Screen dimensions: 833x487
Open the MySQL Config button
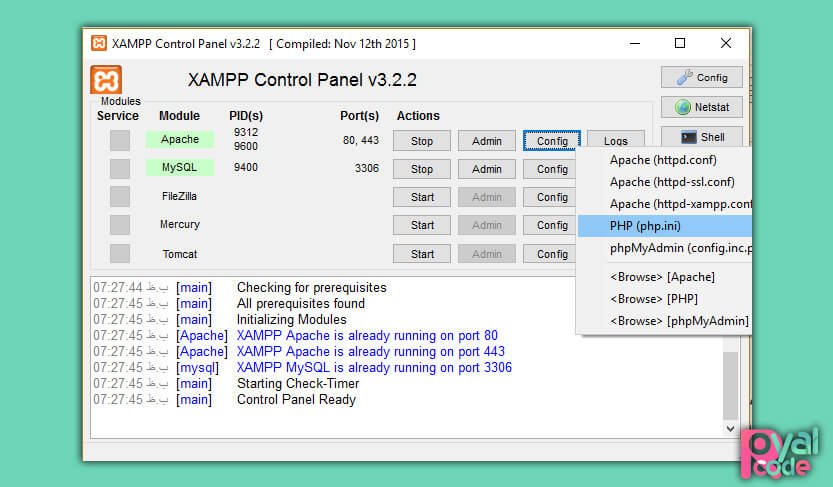[x=549, y=169]
